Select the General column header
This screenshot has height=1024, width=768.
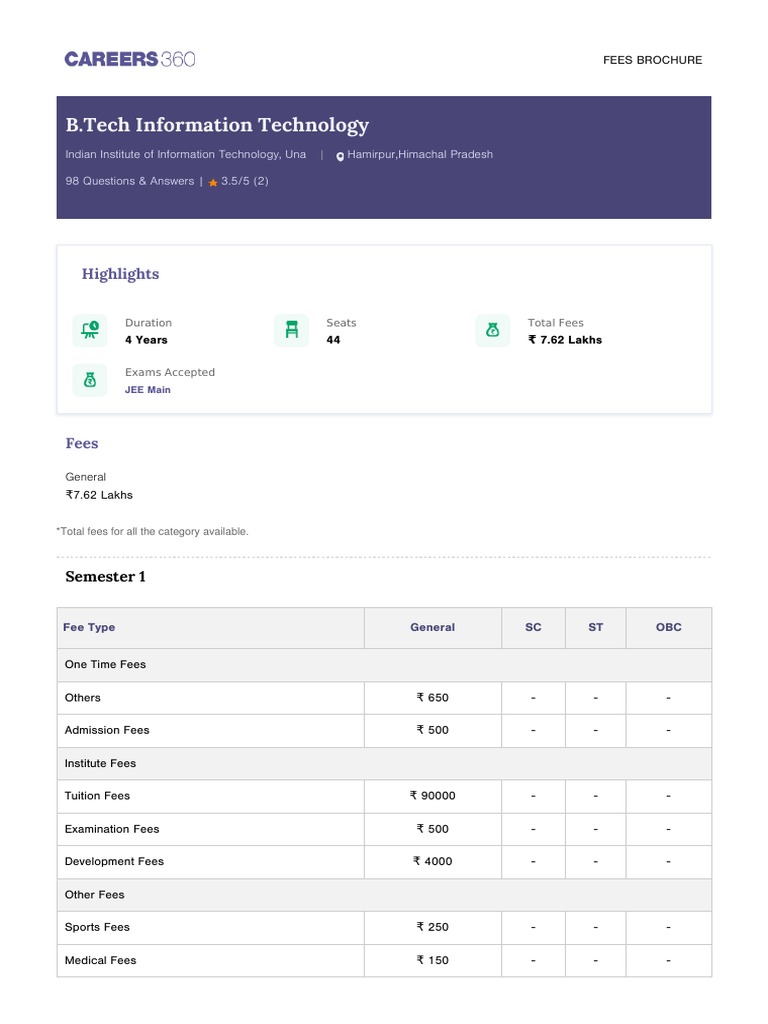pos(432,627)
